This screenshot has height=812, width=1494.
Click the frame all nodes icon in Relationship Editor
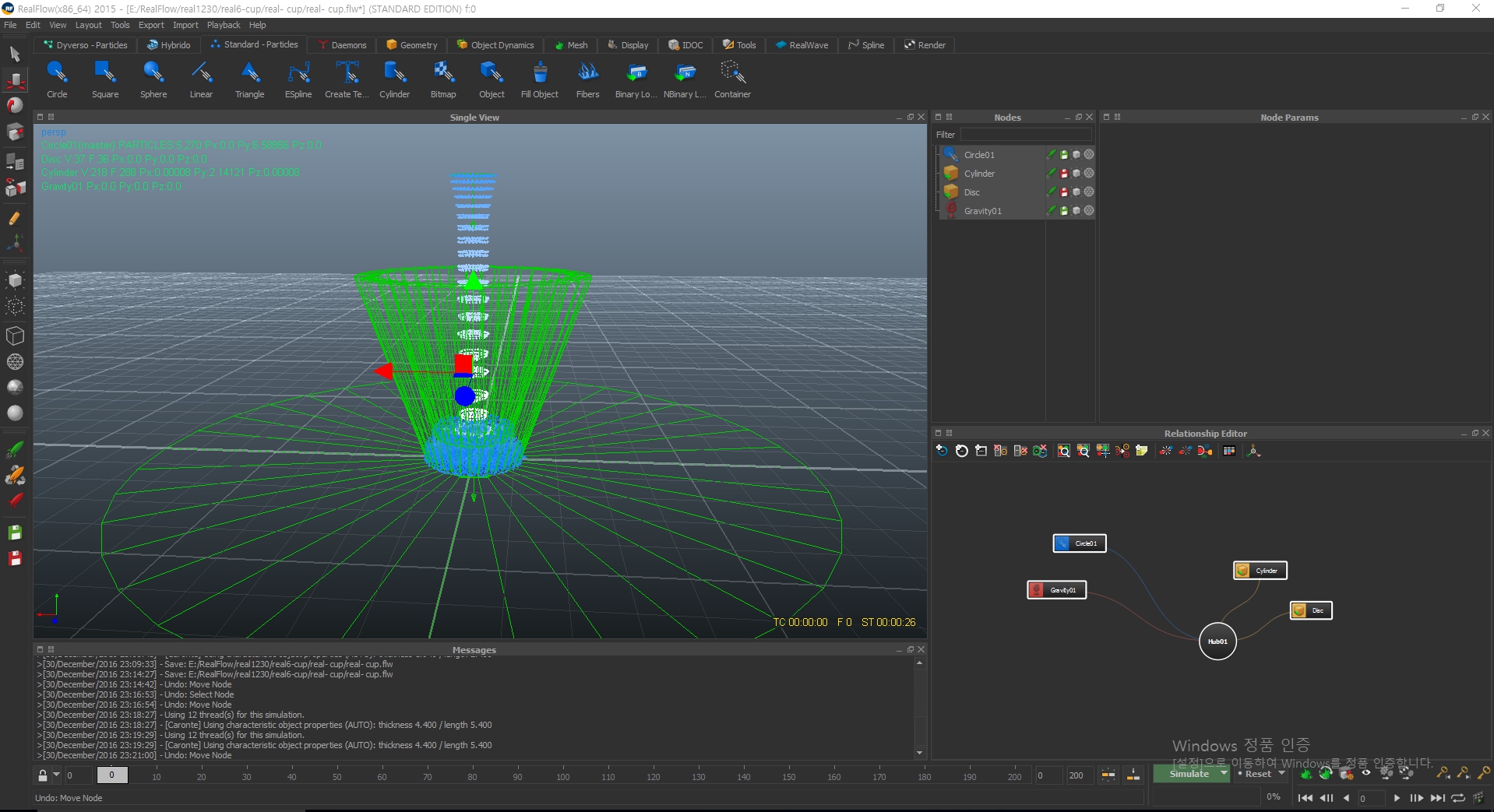click(1064, 451)
